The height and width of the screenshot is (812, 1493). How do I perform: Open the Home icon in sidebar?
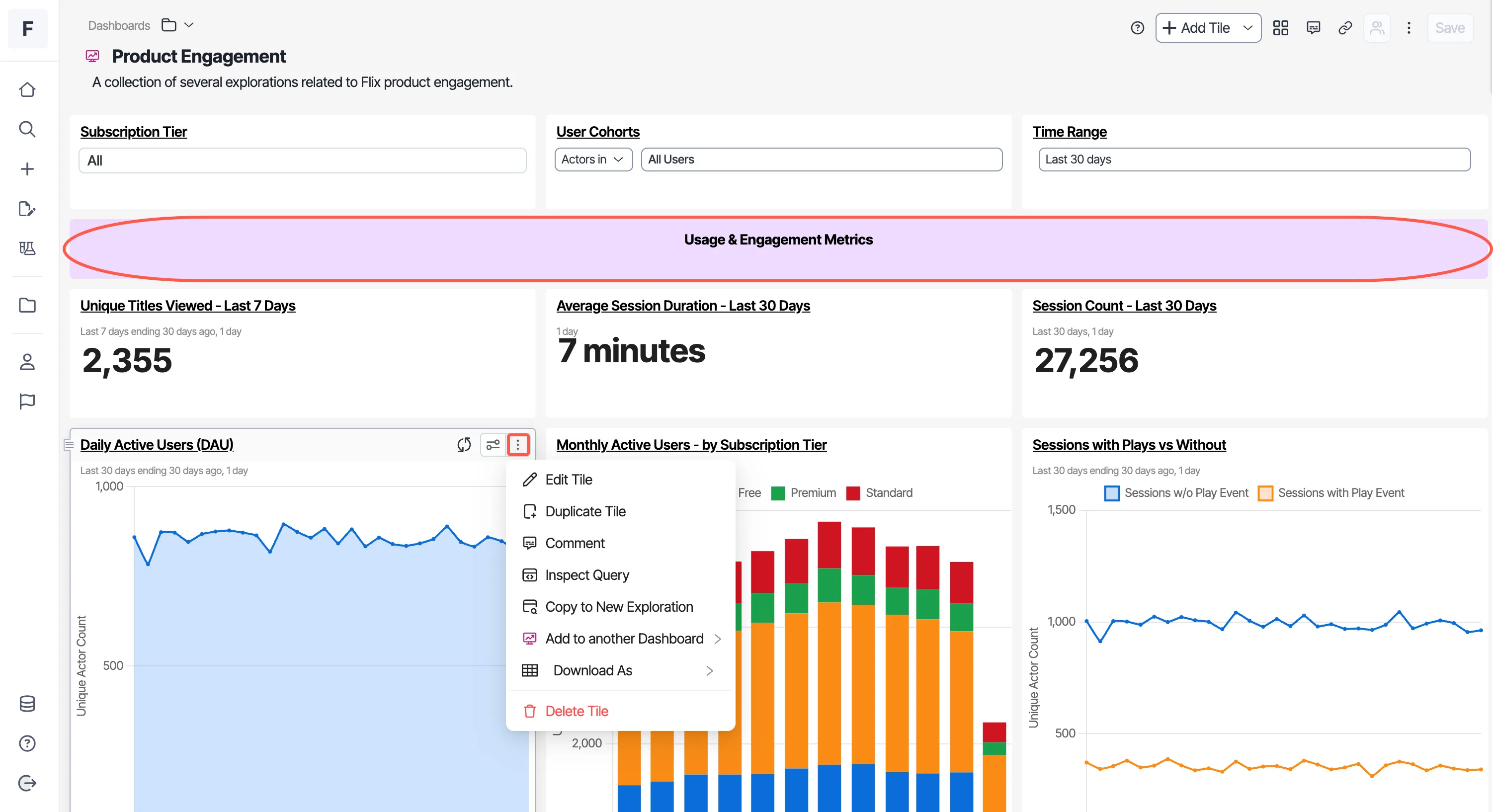pyautogui.click(x=27, y=90)
